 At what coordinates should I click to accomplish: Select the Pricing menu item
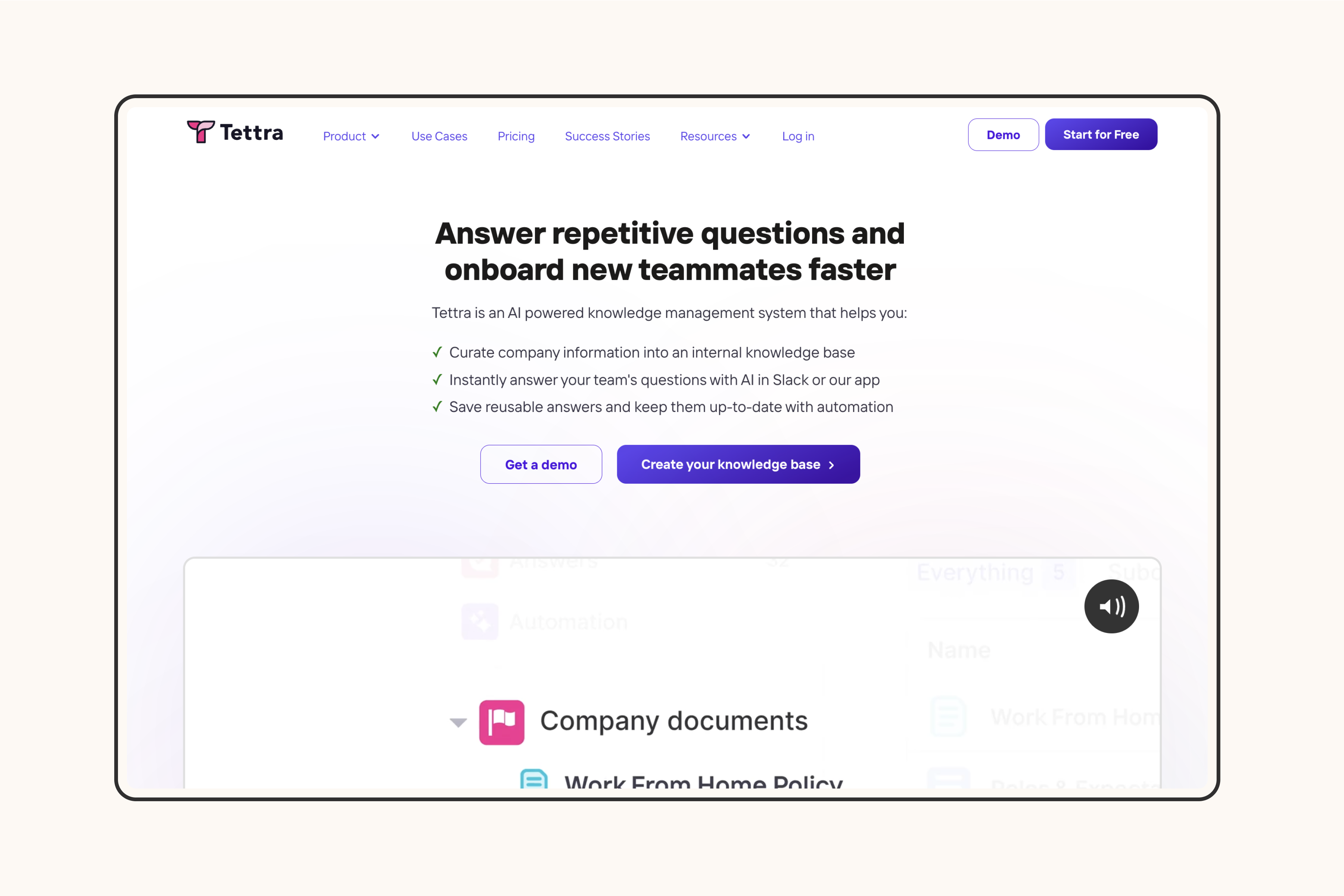pos(516,136)
